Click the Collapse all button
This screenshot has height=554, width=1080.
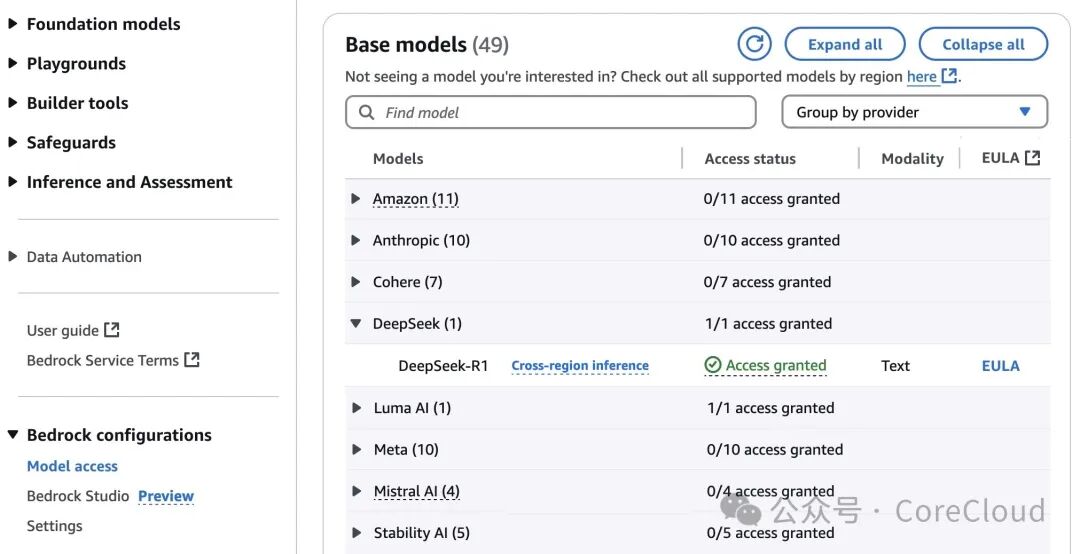coord(984,45)
